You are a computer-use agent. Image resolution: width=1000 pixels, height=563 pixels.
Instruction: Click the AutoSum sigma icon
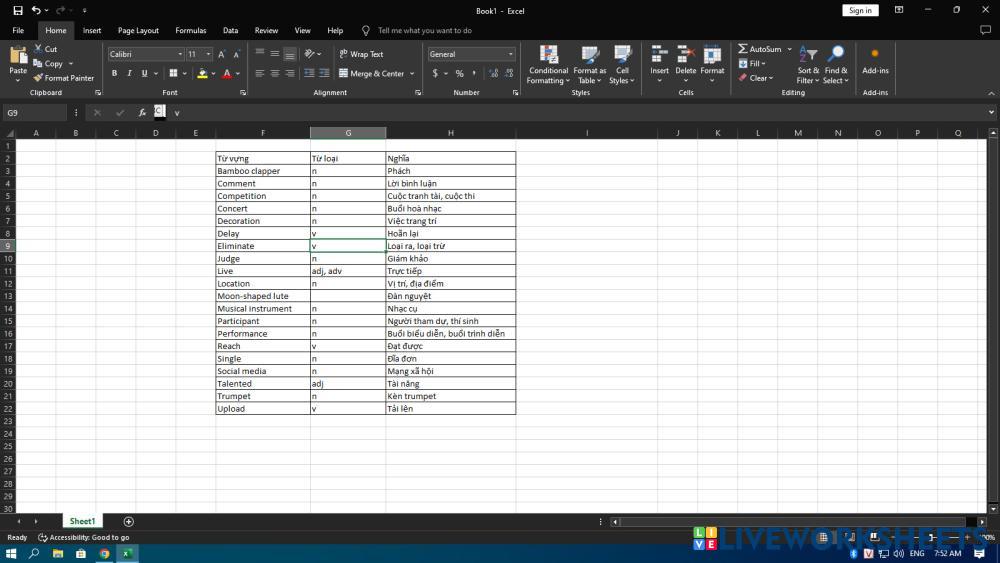click(743, 49)
